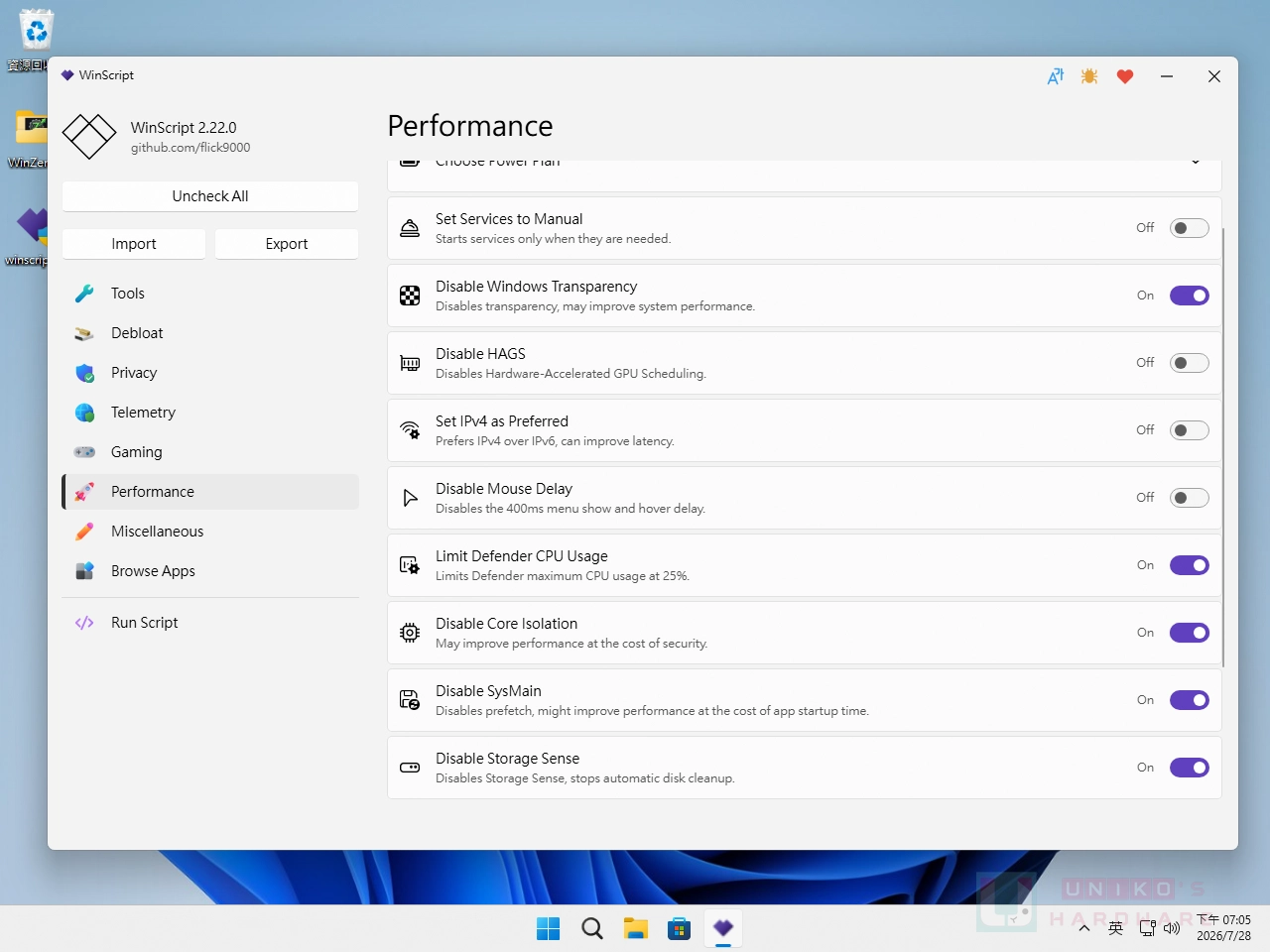
Task: Click "Disables Hardware-Accelerated GPU Scheduling." text
Action: (x=571, y=374)
